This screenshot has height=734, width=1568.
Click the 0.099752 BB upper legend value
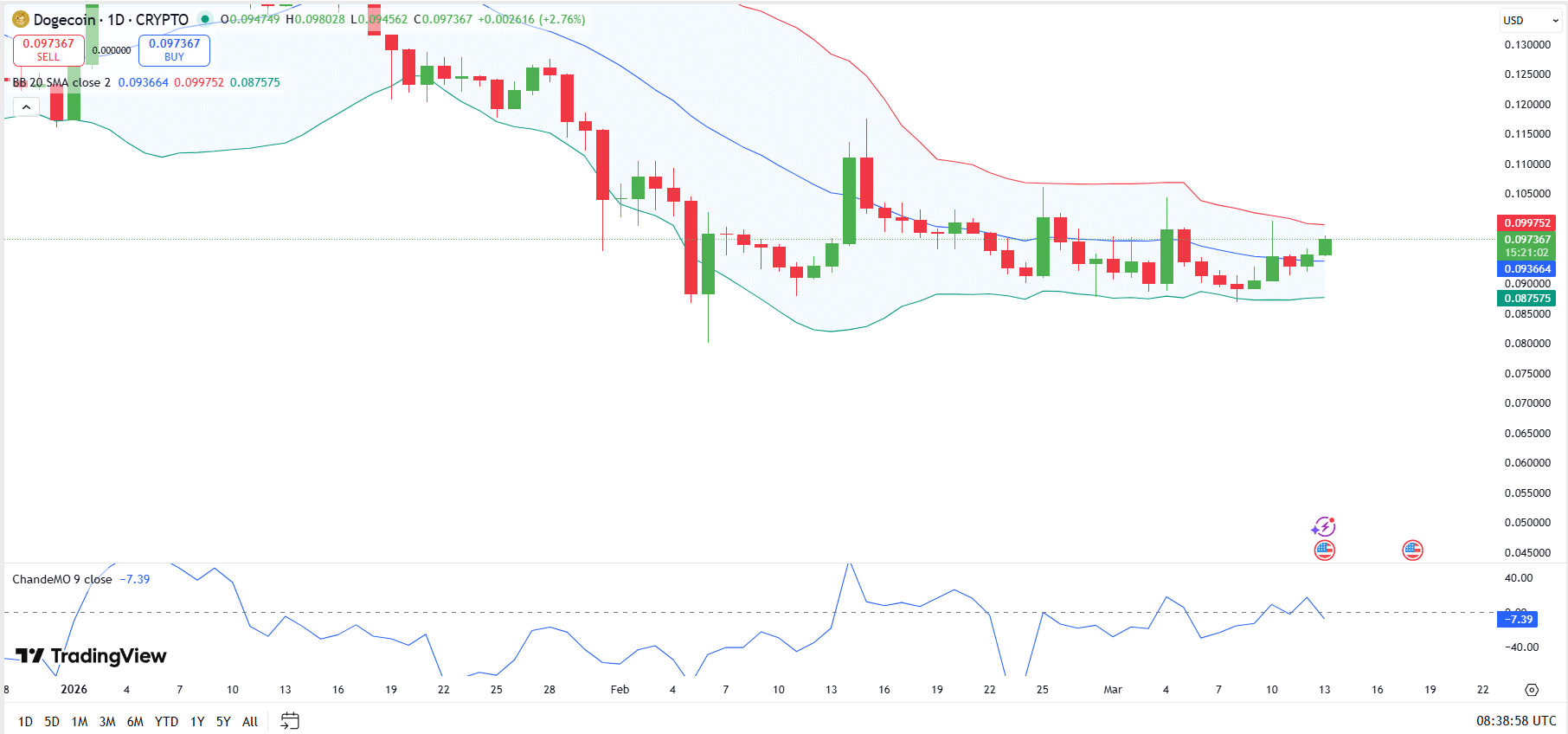[x=199, y=82]
